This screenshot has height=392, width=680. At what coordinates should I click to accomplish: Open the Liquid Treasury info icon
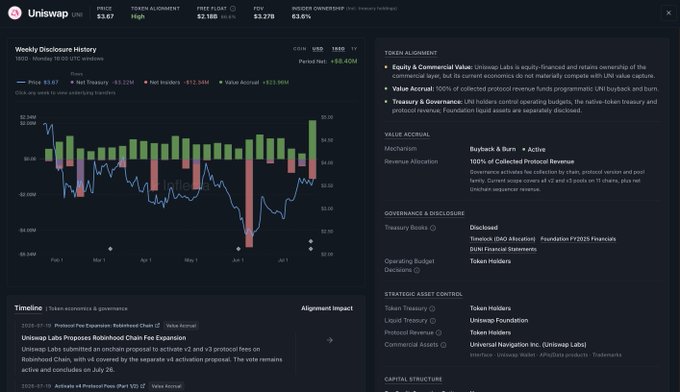point(433,320)
